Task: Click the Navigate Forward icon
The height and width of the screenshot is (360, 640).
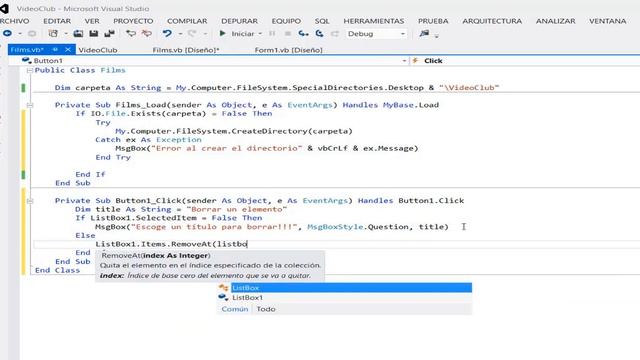Action: 32,33
